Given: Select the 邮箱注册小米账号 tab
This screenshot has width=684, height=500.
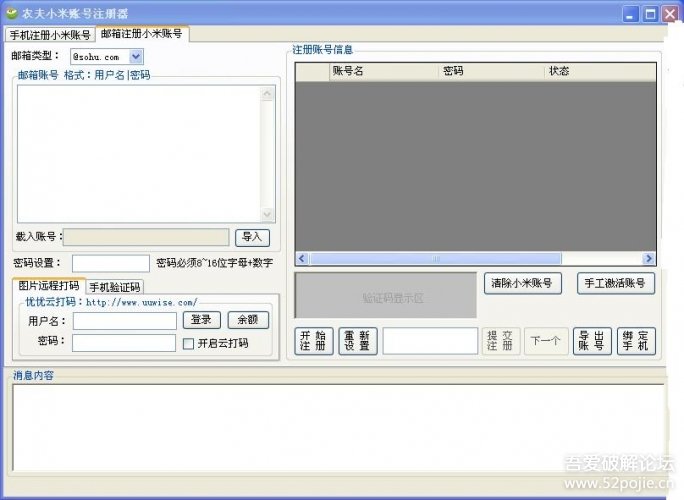Looking at the screenshot, I should (x=141, y=34).
